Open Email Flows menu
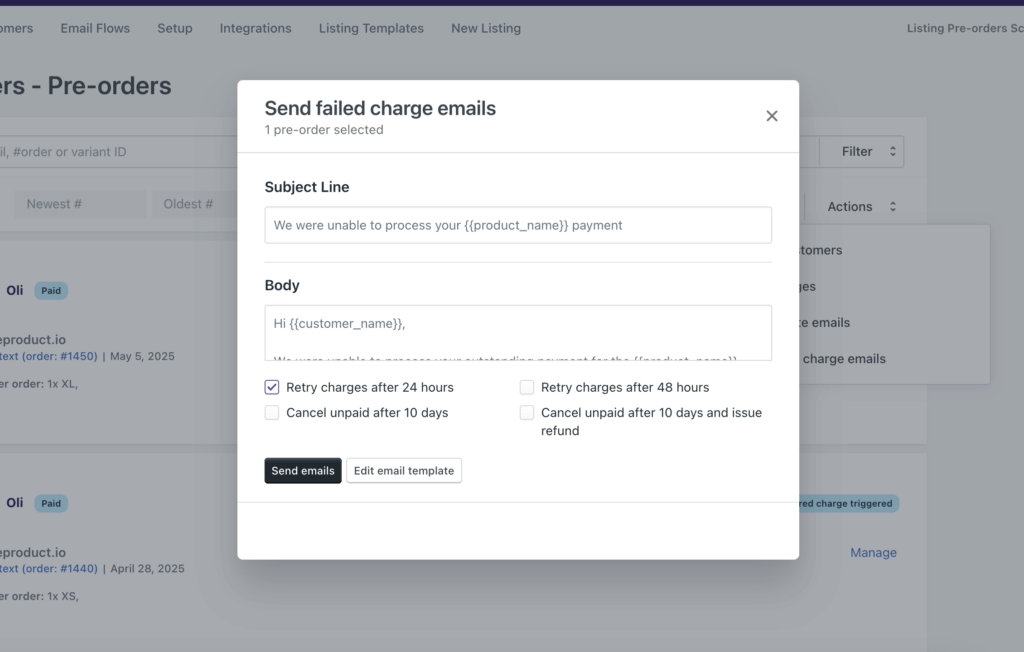The image size is (1024, 652). pos(95,28)
